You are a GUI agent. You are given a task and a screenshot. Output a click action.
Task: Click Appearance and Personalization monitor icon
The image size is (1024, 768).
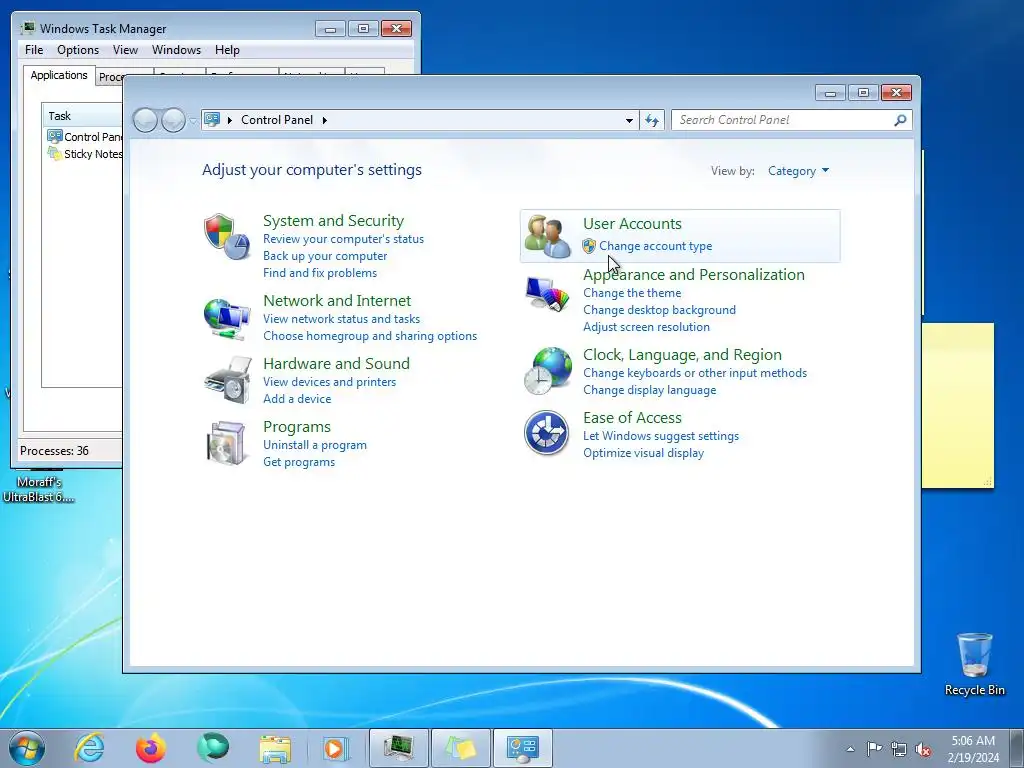pos(547,294)
